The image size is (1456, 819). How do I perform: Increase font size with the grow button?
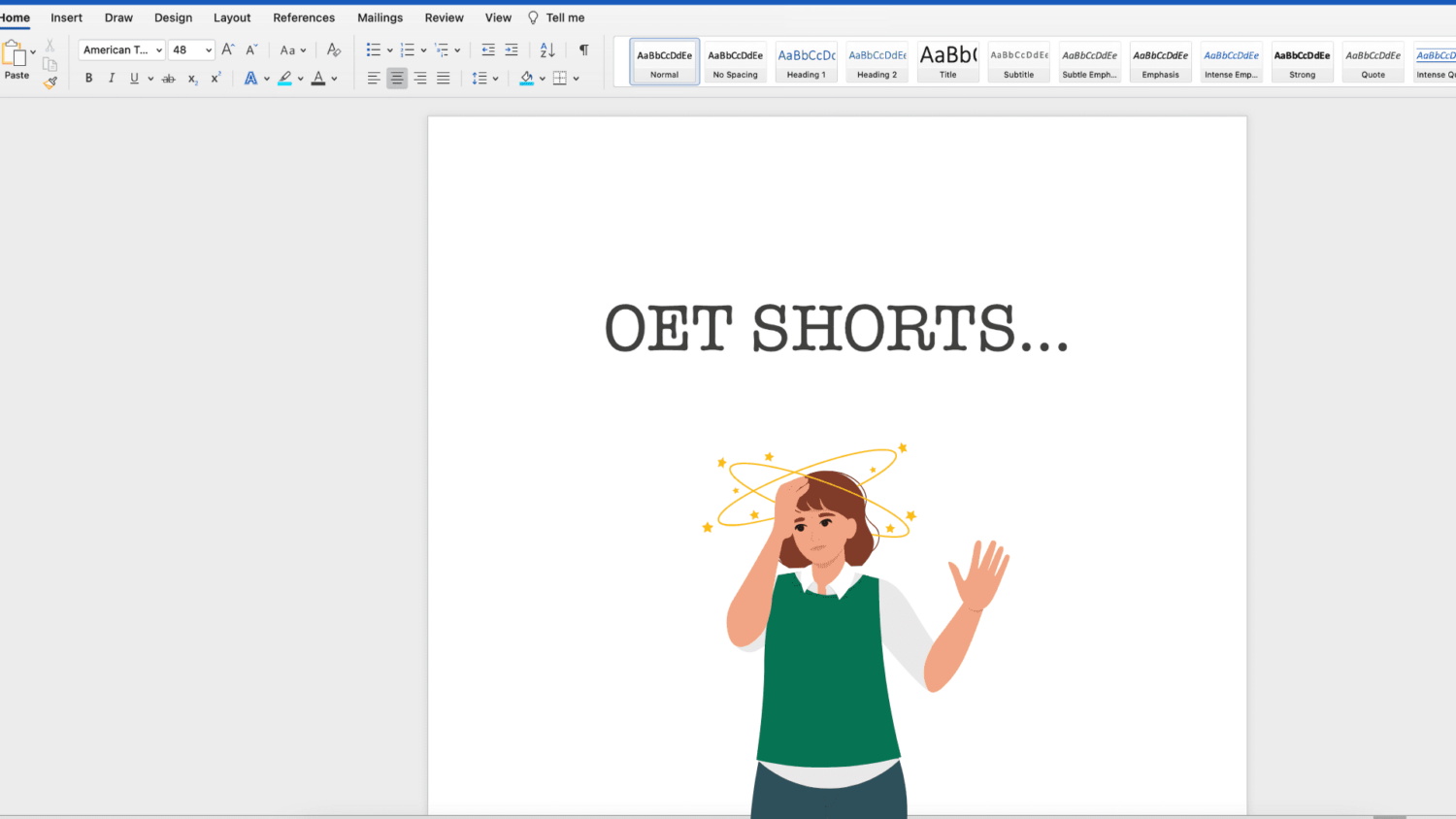[x=228, y=49]
